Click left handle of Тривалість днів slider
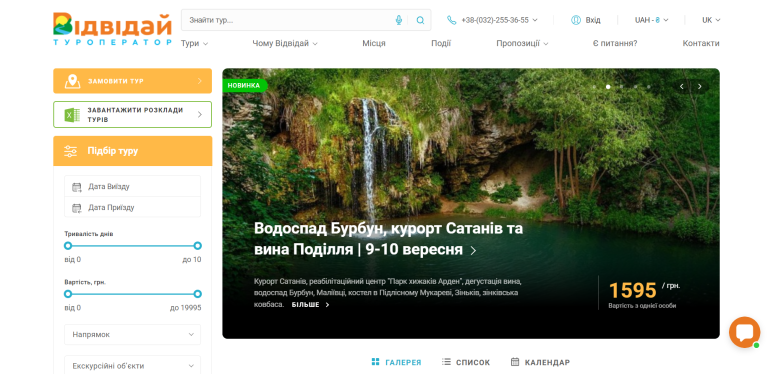Image resolution: width=768 pixels, height=374 pixels. pos(68,246)
